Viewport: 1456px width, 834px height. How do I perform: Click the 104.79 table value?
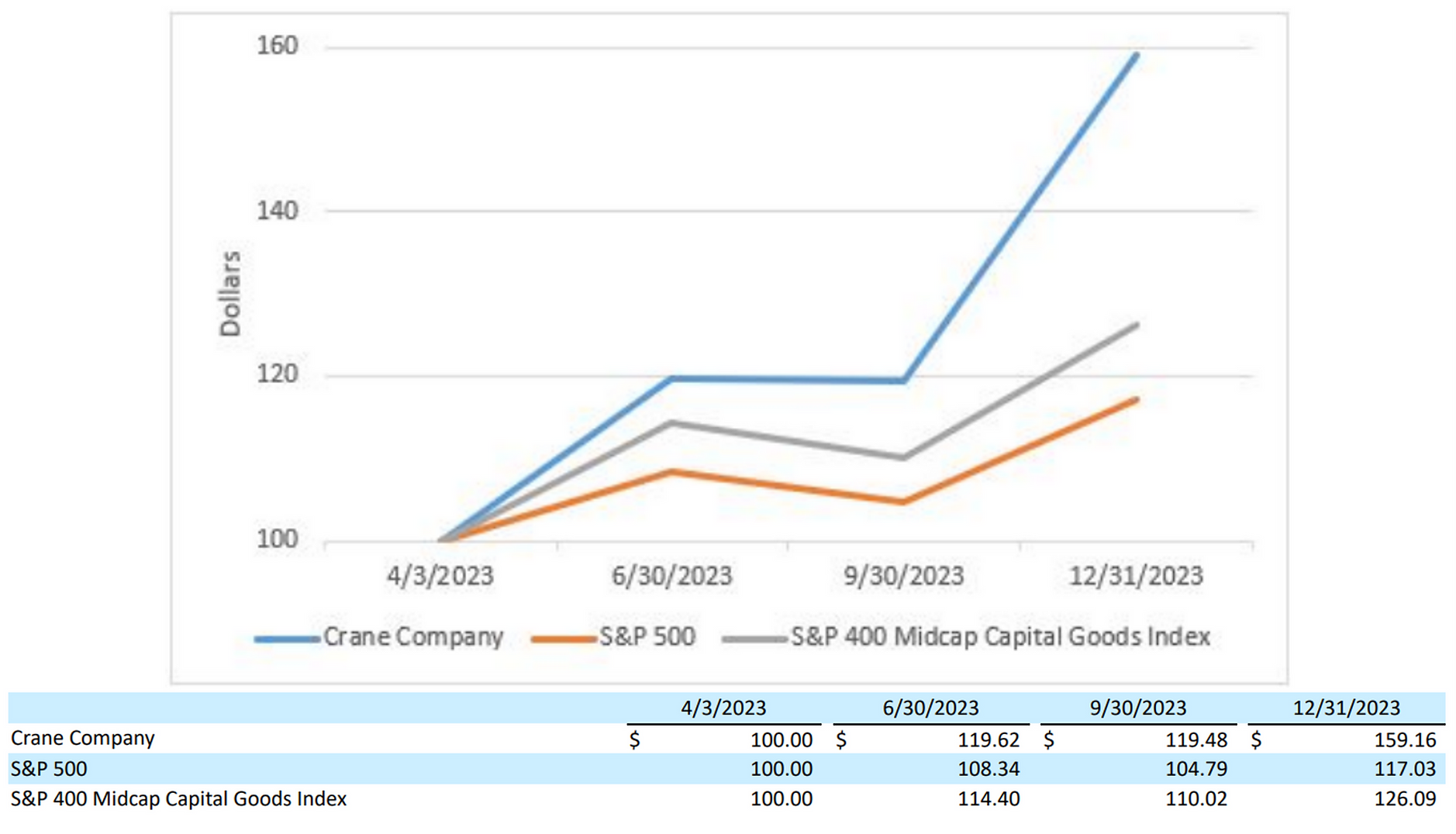pos(1196,769)
